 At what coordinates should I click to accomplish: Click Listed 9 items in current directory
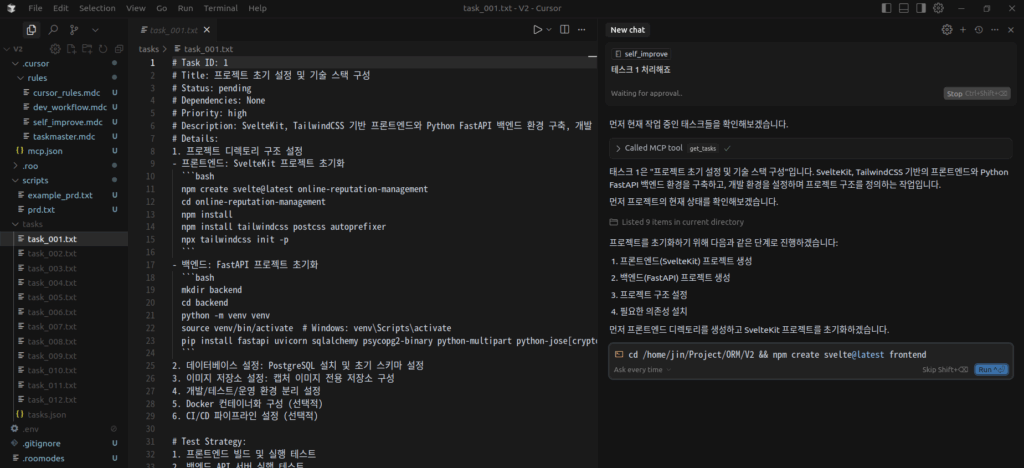pos(682,222)
